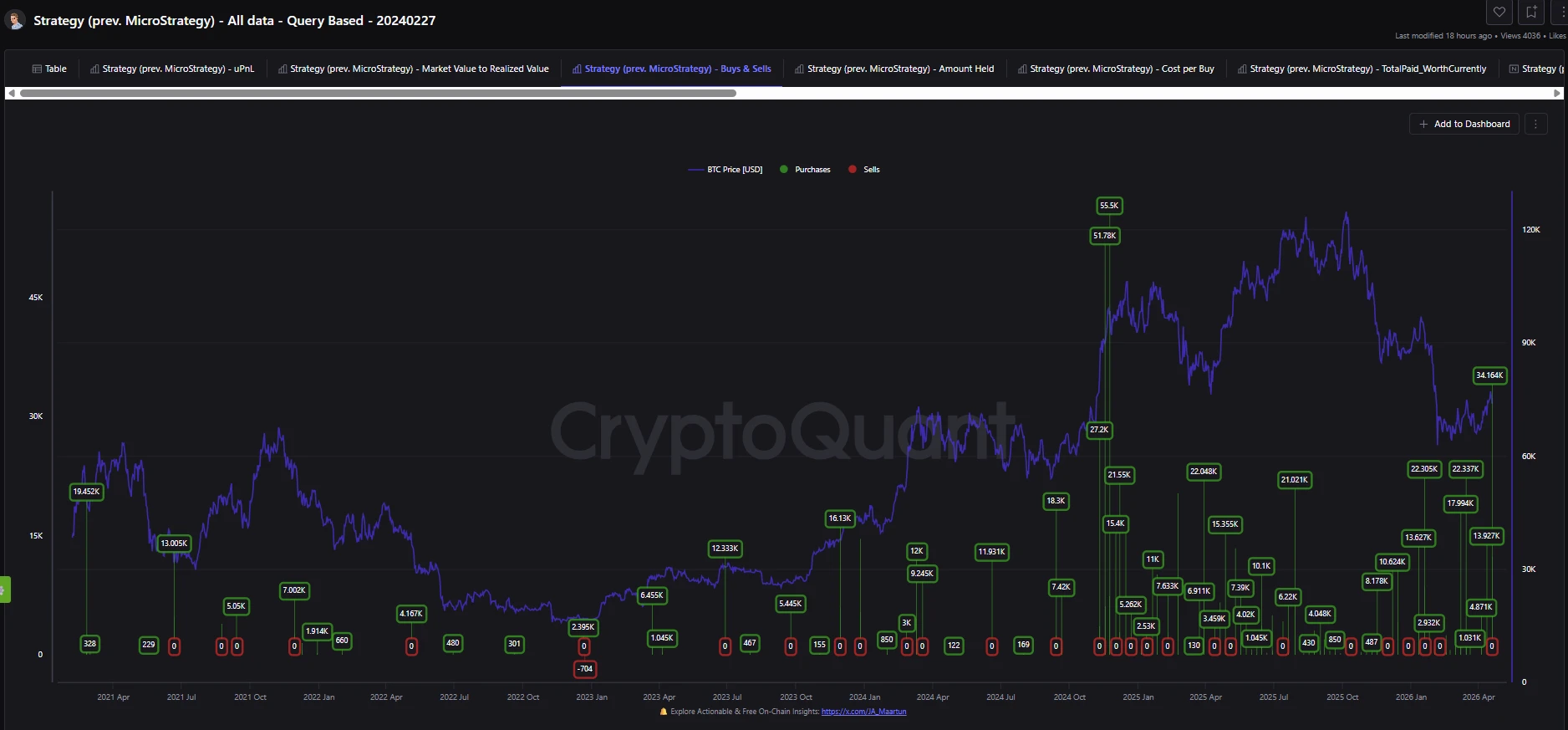Click the 15.355K purchase label
The image size is (1568, 730).
[1225, 524]
